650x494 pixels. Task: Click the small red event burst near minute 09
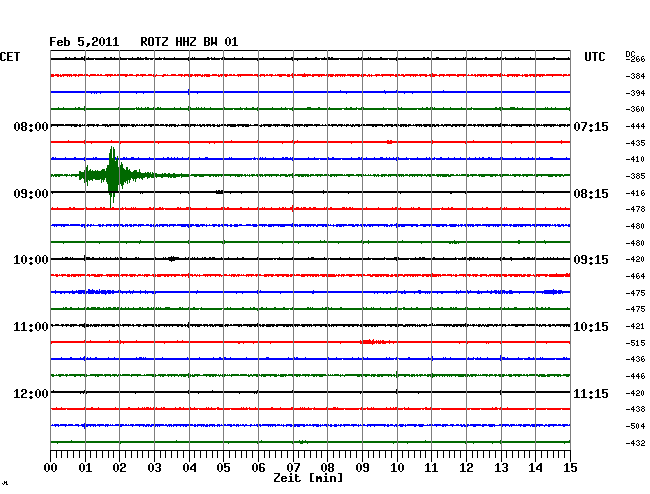tap(375, 342)
